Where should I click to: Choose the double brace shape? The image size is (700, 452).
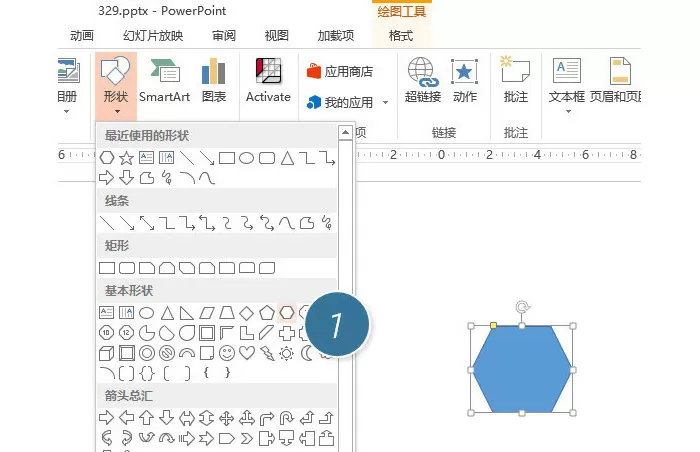[x=146, y=373]
